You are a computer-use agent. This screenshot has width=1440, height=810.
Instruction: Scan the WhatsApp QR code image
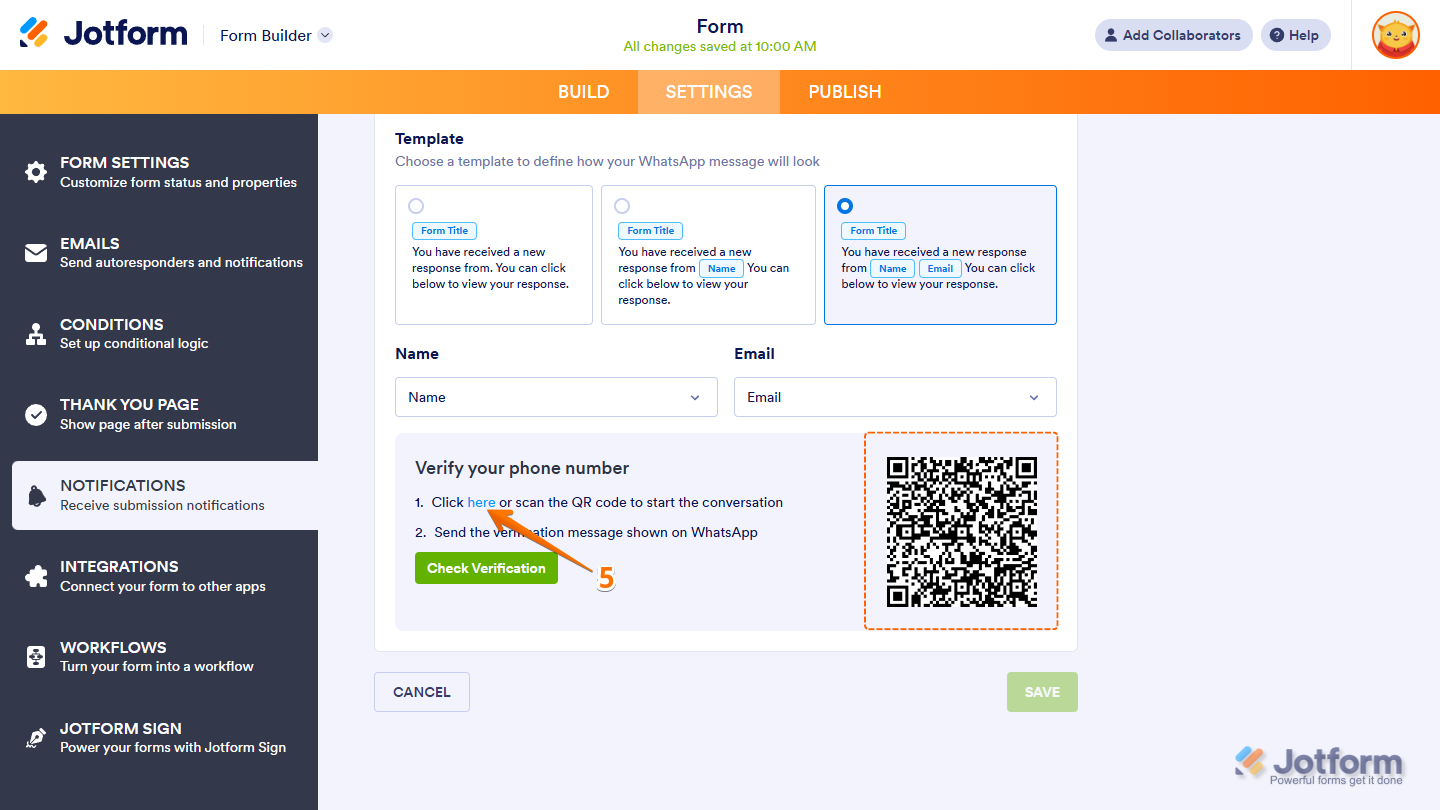[x=961, y=531]
